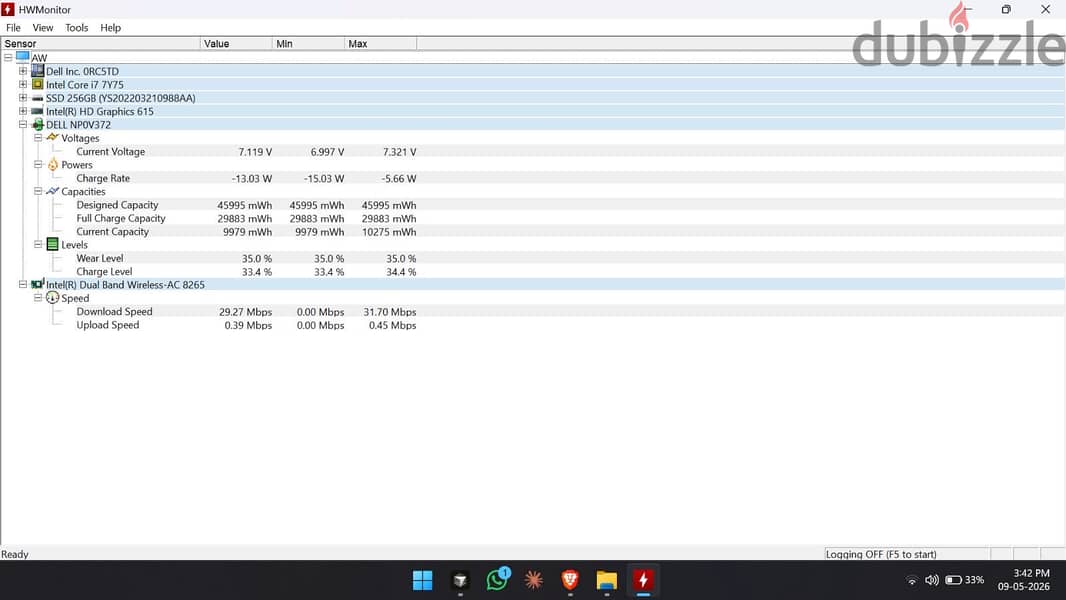Click the Speed gauge icon
This screenshot has width=1066, height=600.
(52, 298)
